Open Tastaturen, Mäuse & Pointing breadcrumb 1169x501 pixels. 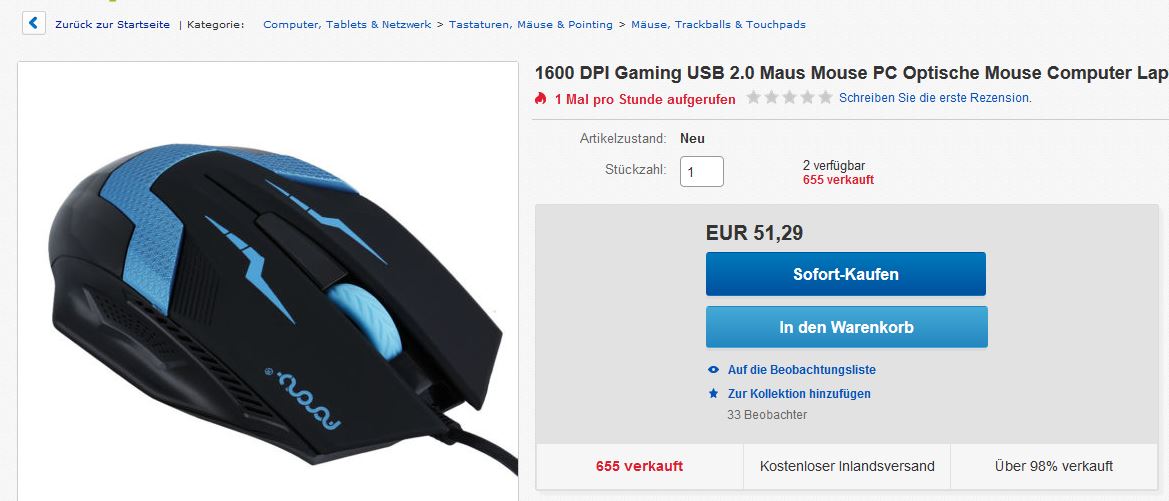click(x=531, y=25)
